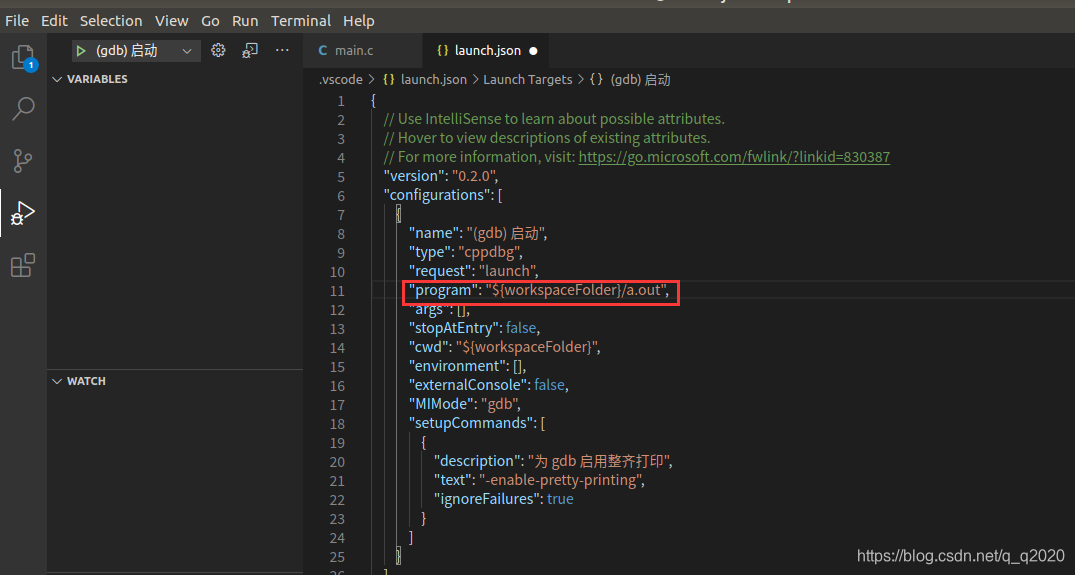Click the 'Use IntelliSense' comment on line 2
This screenshot has height=575, width=1075.
[x=554, y=119]
